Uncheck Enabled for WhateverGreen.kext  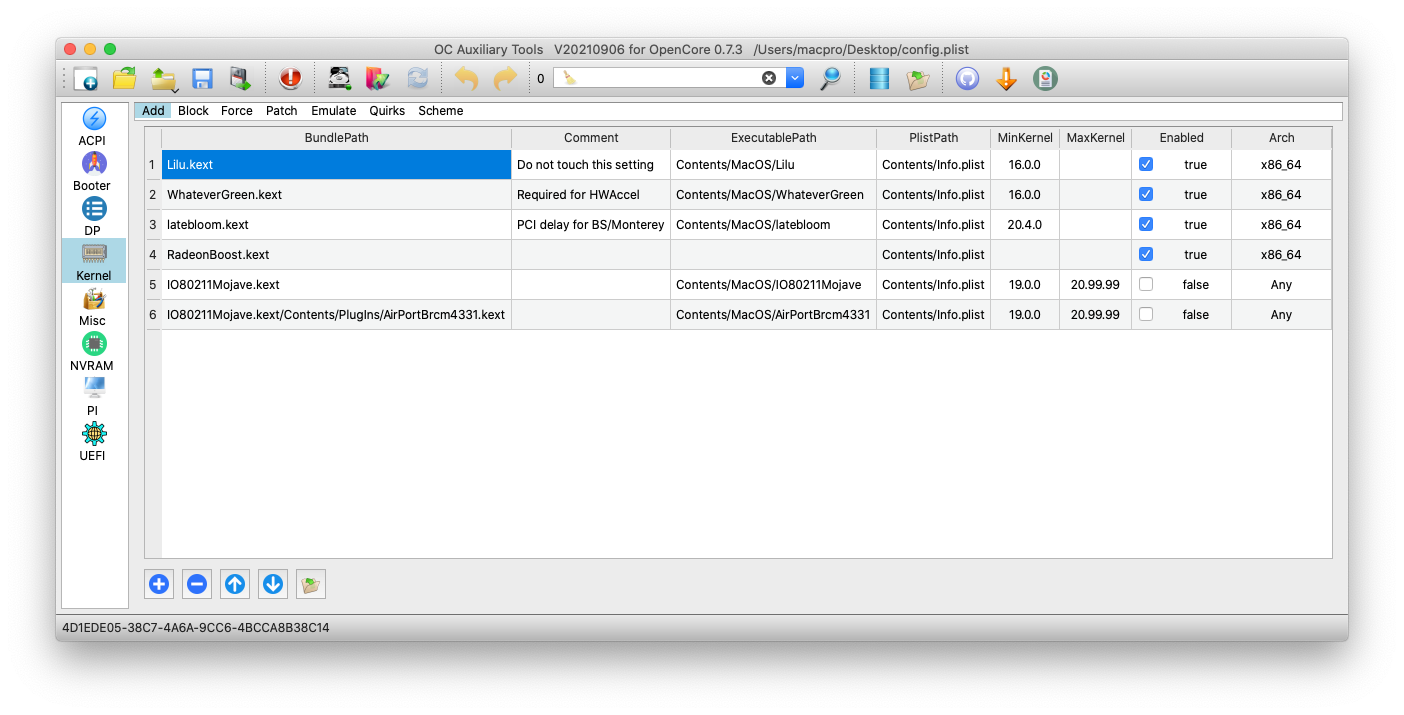pyautogui.click(x=1146, y=194)
